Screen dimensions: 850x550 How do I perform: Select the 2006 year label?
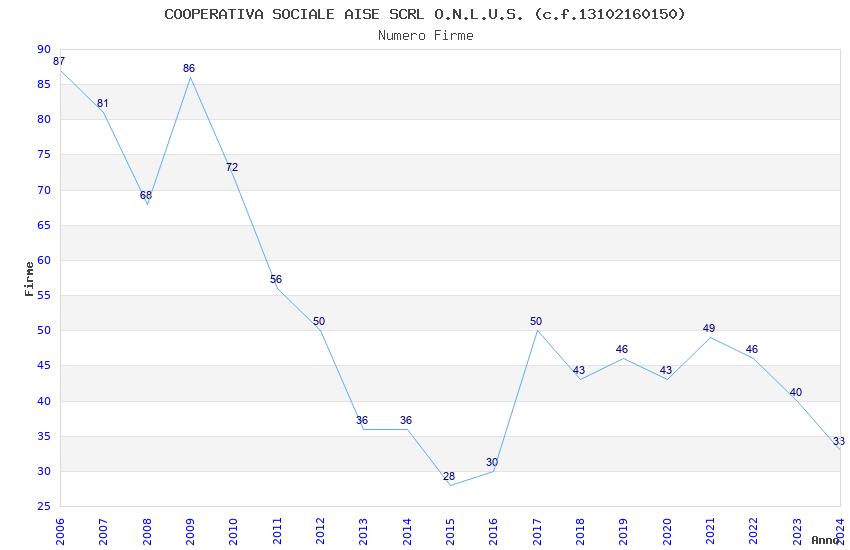pos(60,531)
